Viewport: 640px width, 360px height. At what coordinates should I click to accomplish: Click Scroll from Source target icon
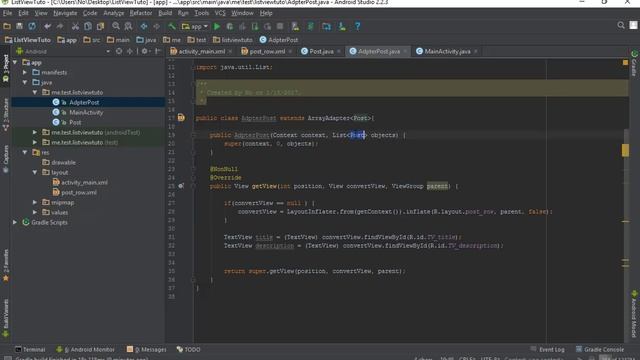tap(119, 51)
